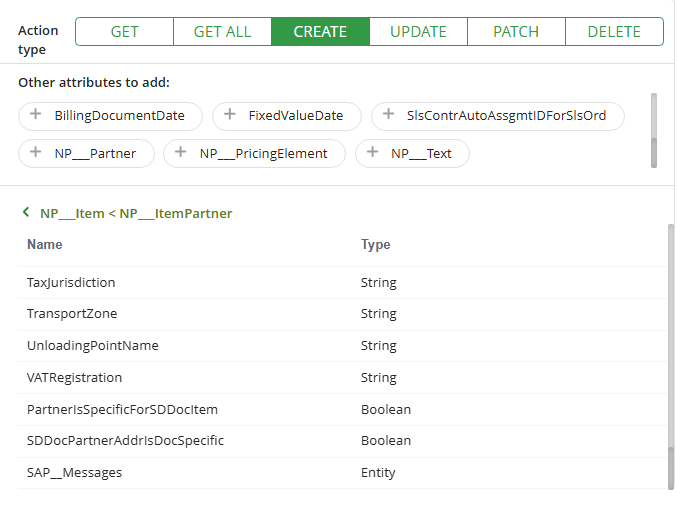Select the TransportZone row

(343, 314)
